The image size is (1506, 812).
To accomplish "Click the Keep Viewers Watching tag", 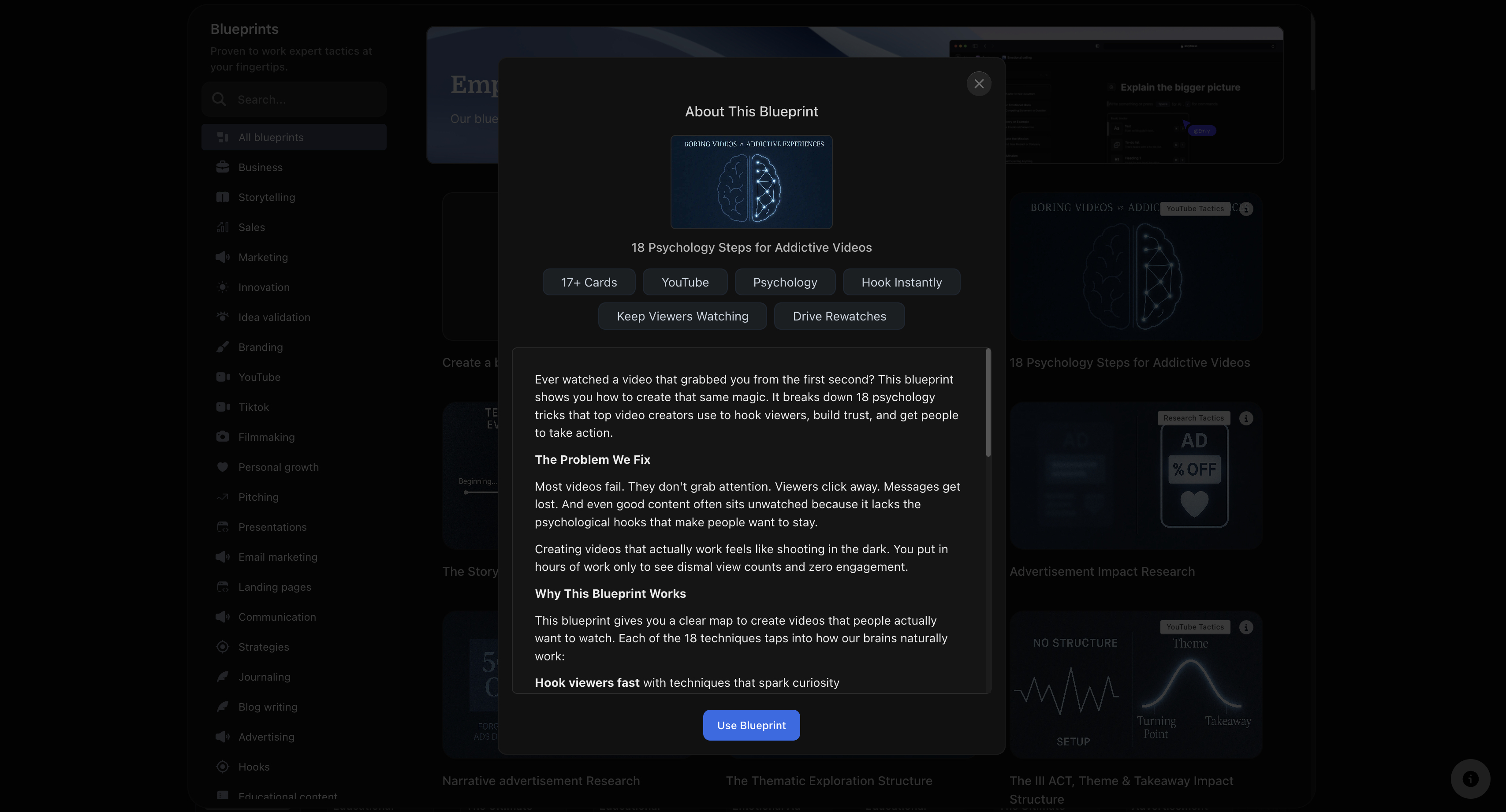I will pyautogui.click(x=682, y=316).
